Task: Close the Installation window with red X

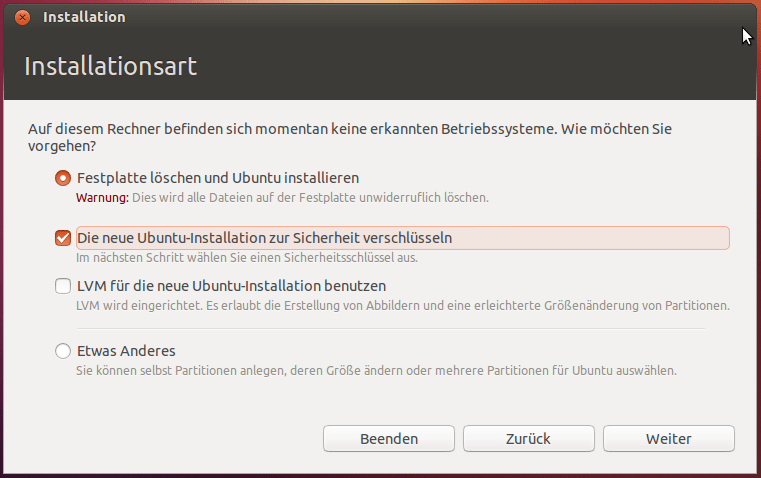Action: pos(22,17)
